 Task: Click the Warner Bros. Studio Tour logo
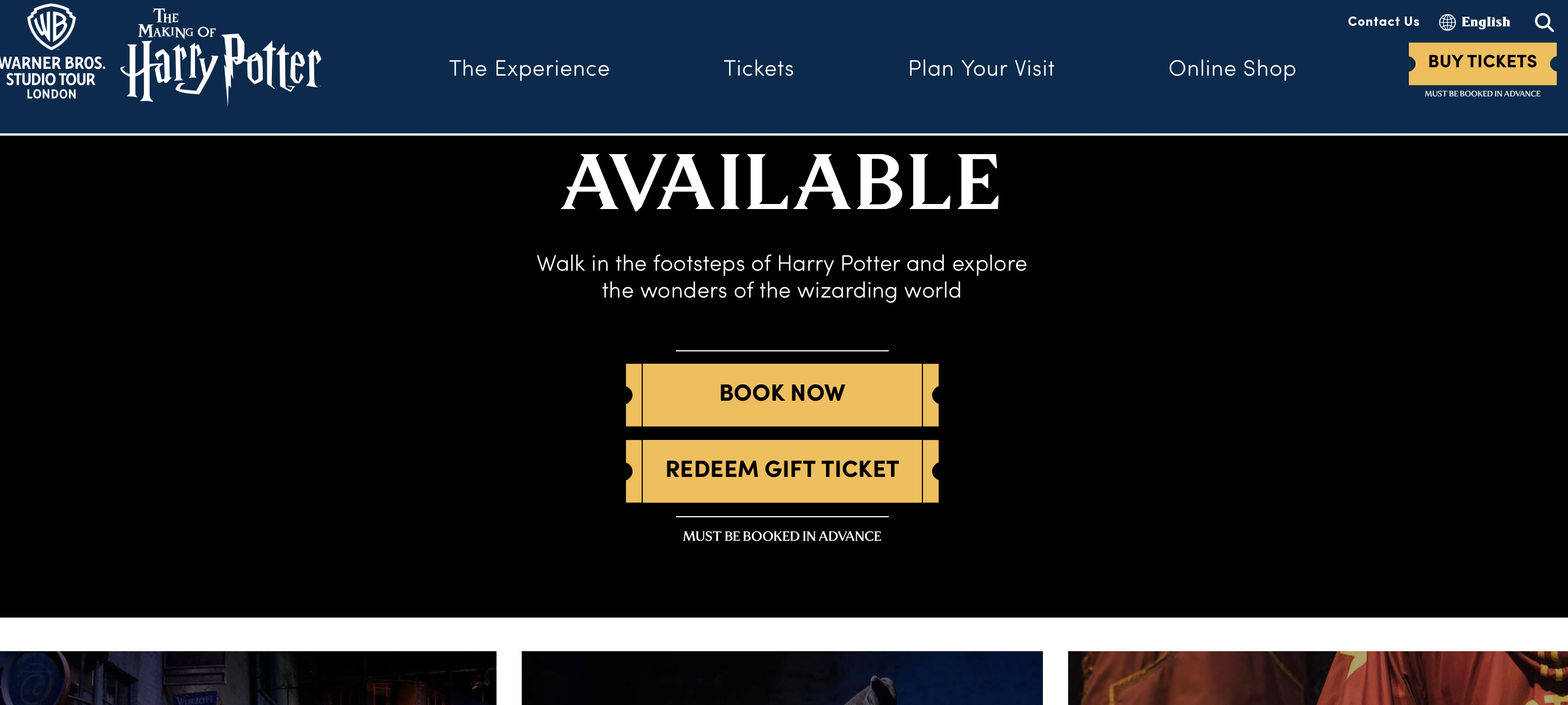pyautogui.click(x=52, y=52)
